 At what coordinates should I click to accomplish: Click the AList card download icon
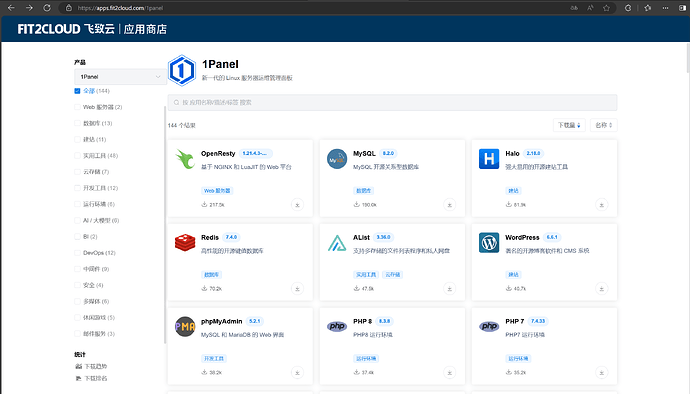coord(449,289)
